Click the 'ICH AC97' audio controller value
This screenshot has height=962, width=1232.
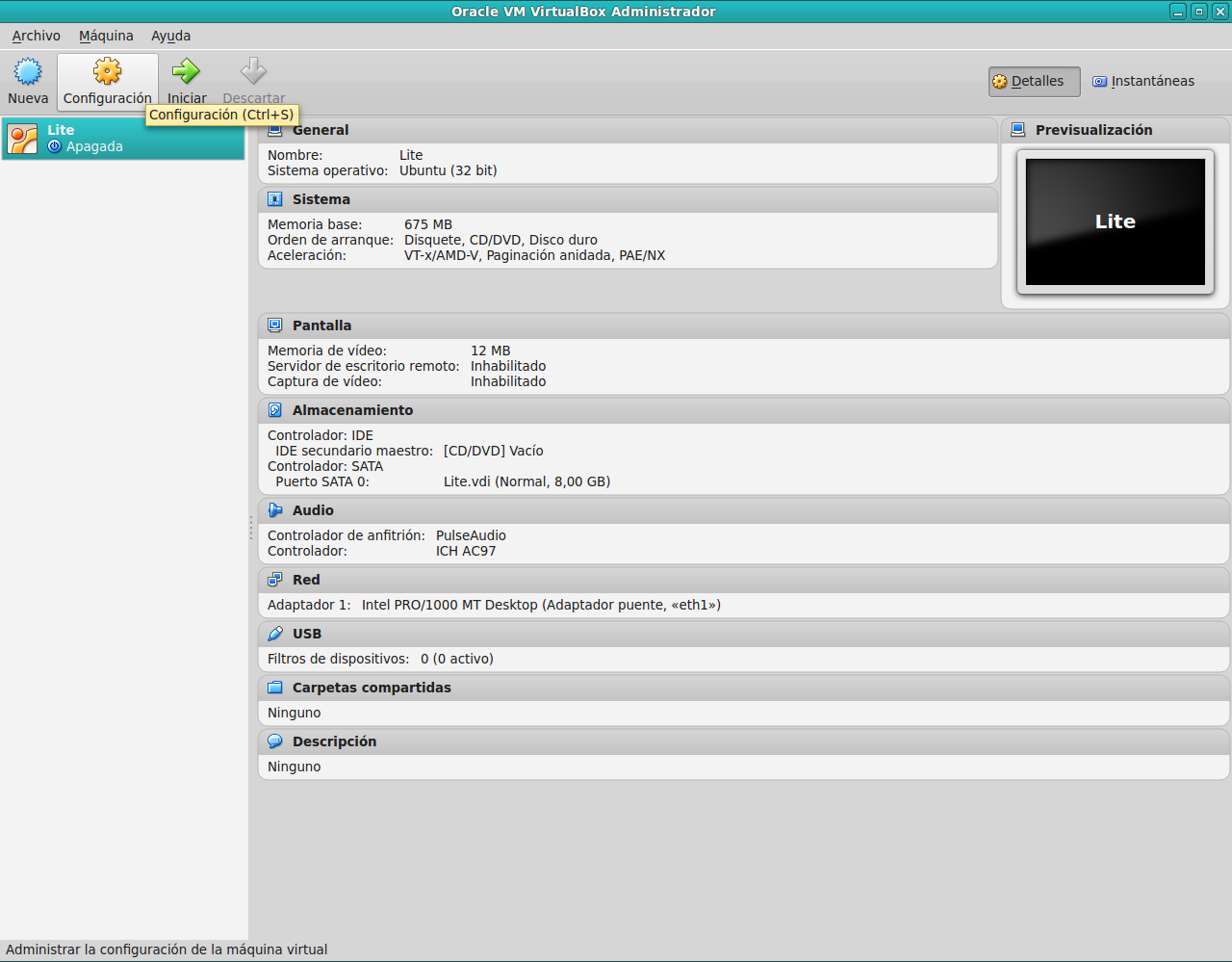point(466,551)
